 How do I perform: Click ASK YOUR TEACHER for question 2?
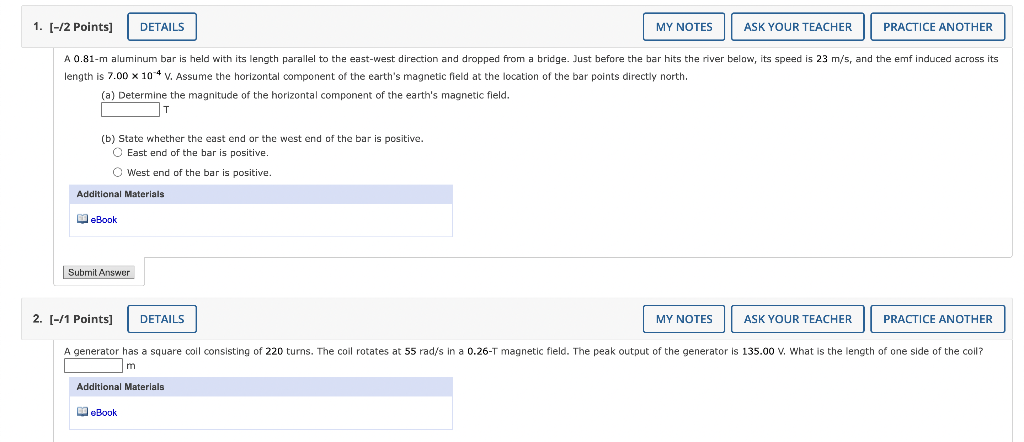798,319
